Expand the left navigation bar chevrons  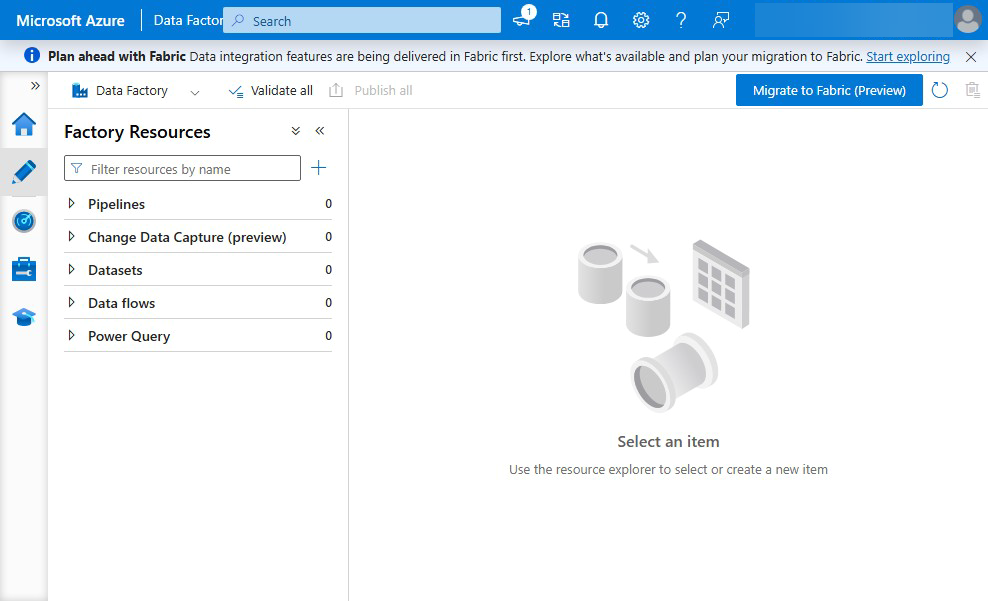pyautogui.click(x=35, y=86)
